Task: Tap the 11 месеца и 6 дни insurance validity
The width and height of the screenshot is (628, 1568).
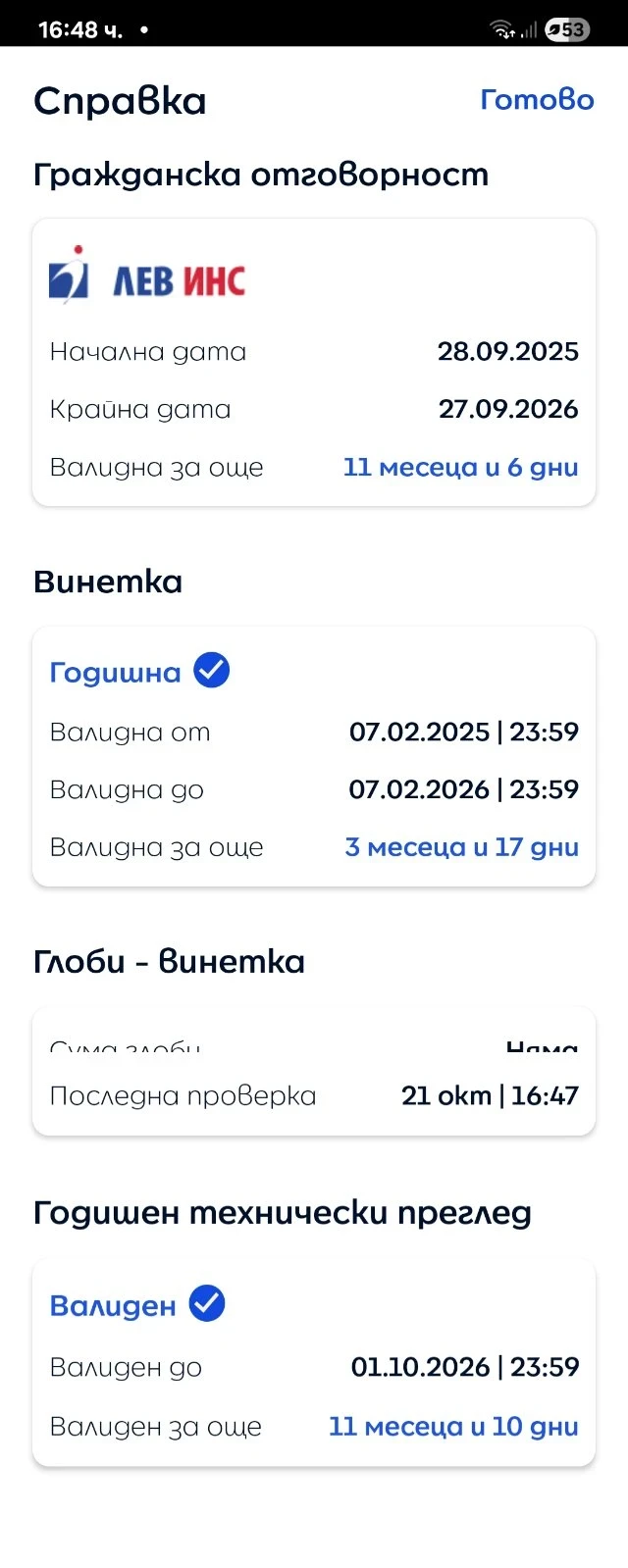Action: [460, 467]
